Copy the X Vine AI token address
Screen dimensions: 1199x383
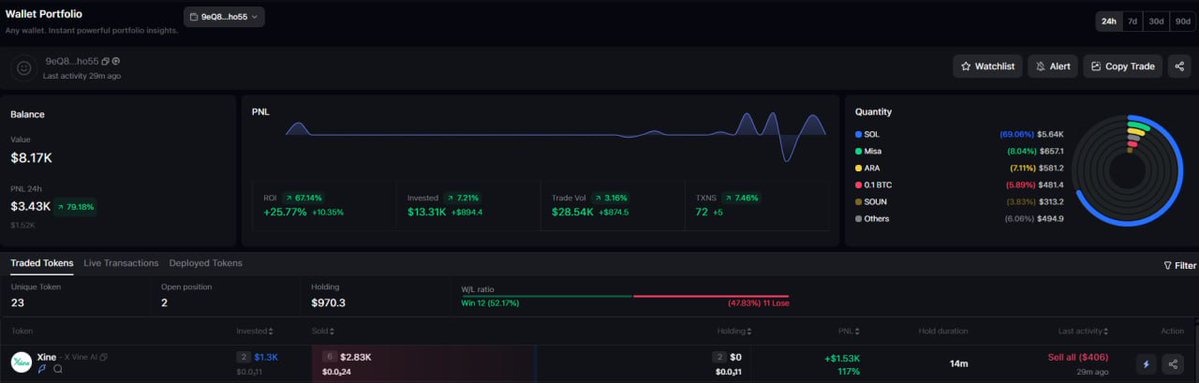pyautogui.click(x=103, y=357)
